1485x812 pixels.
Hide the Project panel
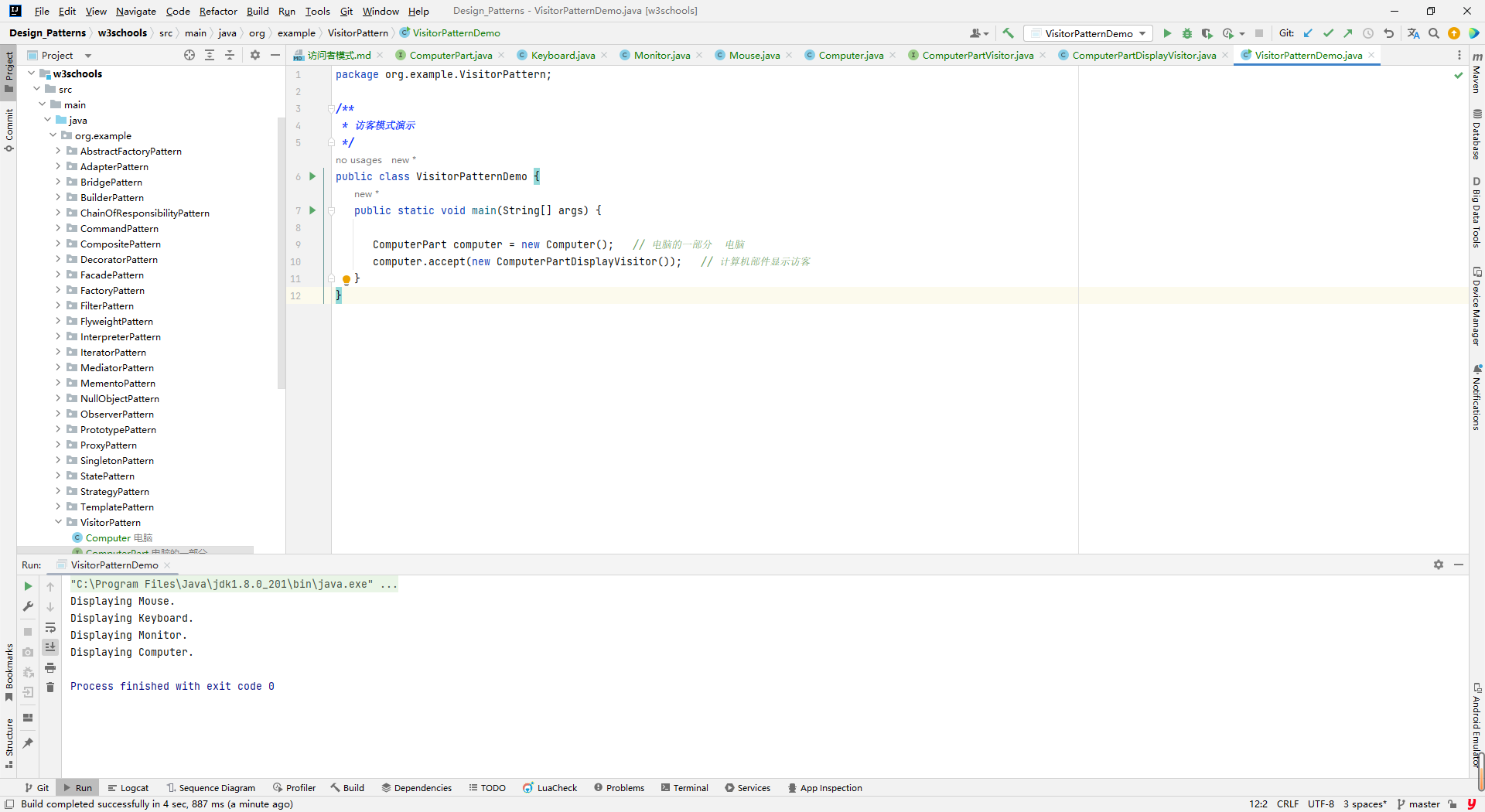275,55
